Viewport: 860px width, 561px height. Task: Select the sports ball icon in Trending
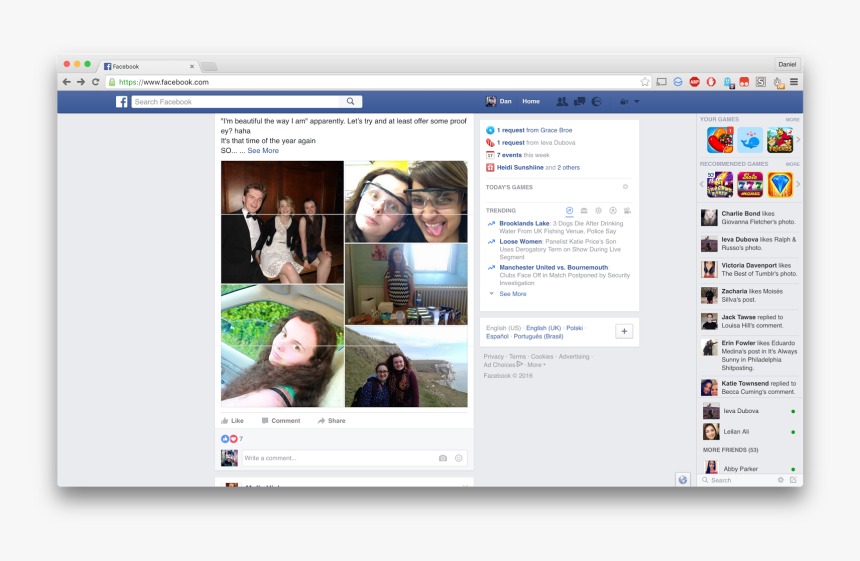(x=613, y=211)
